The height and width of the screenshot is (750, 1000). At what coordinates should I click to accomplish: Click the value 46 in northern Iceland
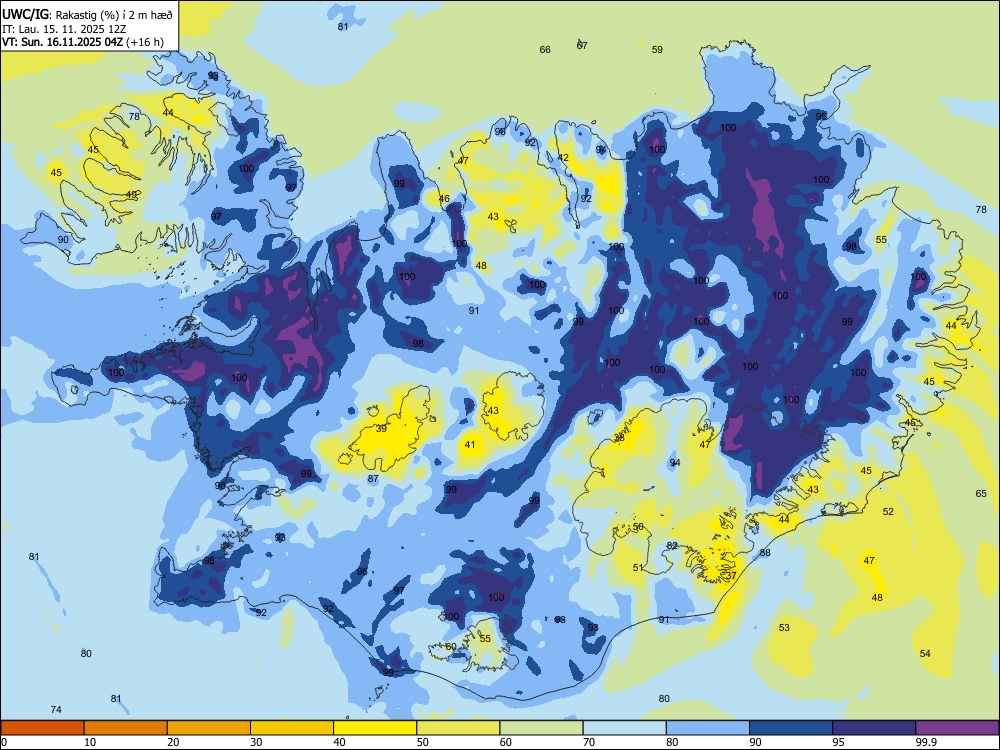(444, 198)
